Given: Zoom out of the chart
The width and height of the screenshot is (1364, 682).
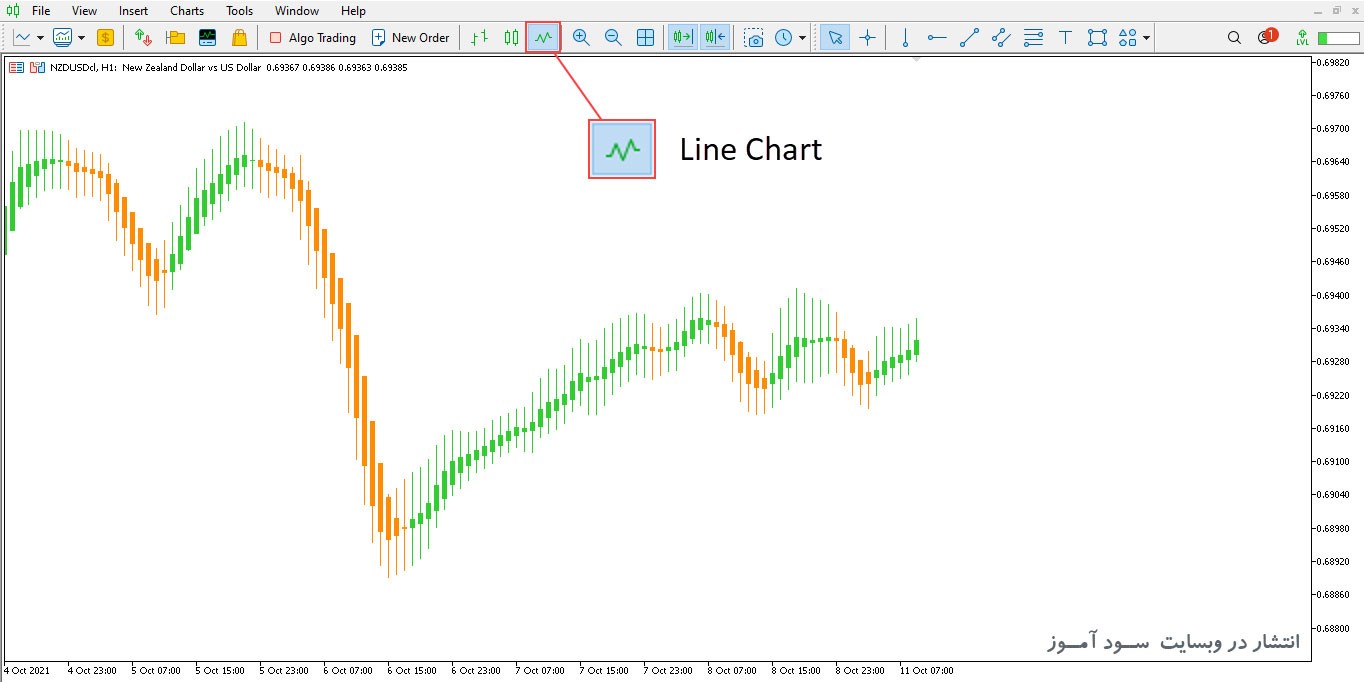Looking at the screenshot, I should (x=613, y=38).
